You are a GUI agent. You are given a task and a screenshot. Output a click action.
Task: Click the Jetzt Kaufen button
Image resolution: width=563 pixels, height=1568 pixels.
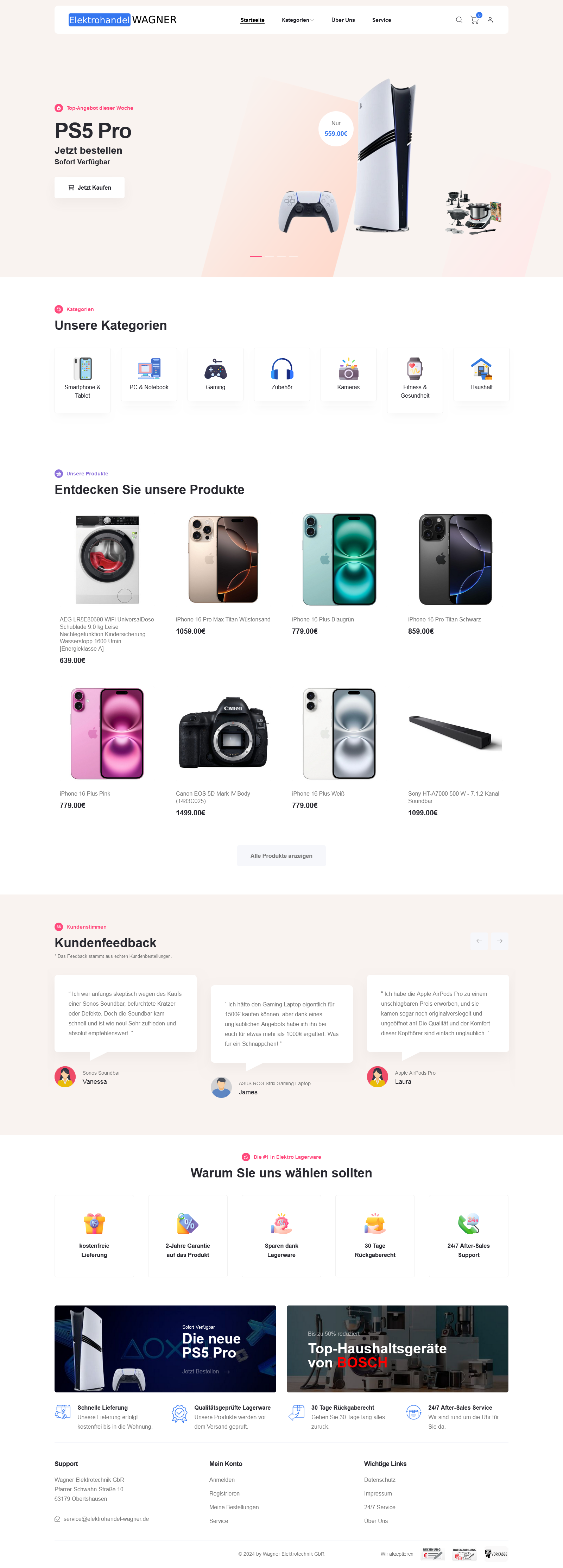tap(89, 188)
